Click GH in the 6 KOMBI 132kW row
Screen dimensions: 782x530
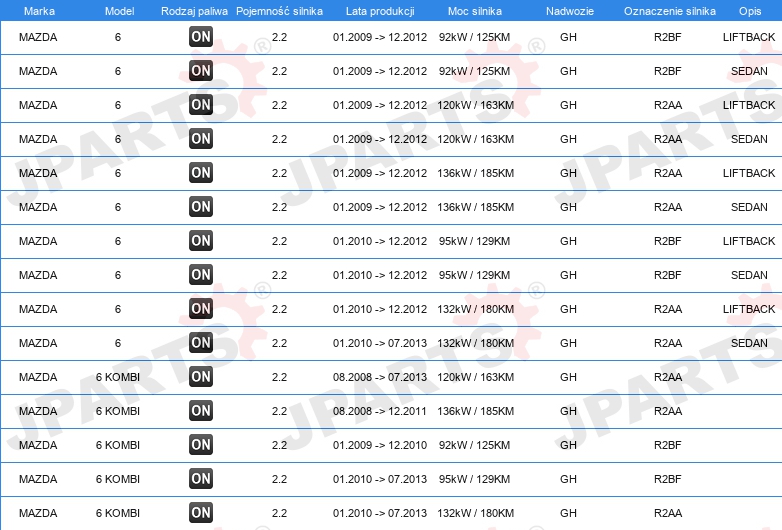[x=568, y=513]
